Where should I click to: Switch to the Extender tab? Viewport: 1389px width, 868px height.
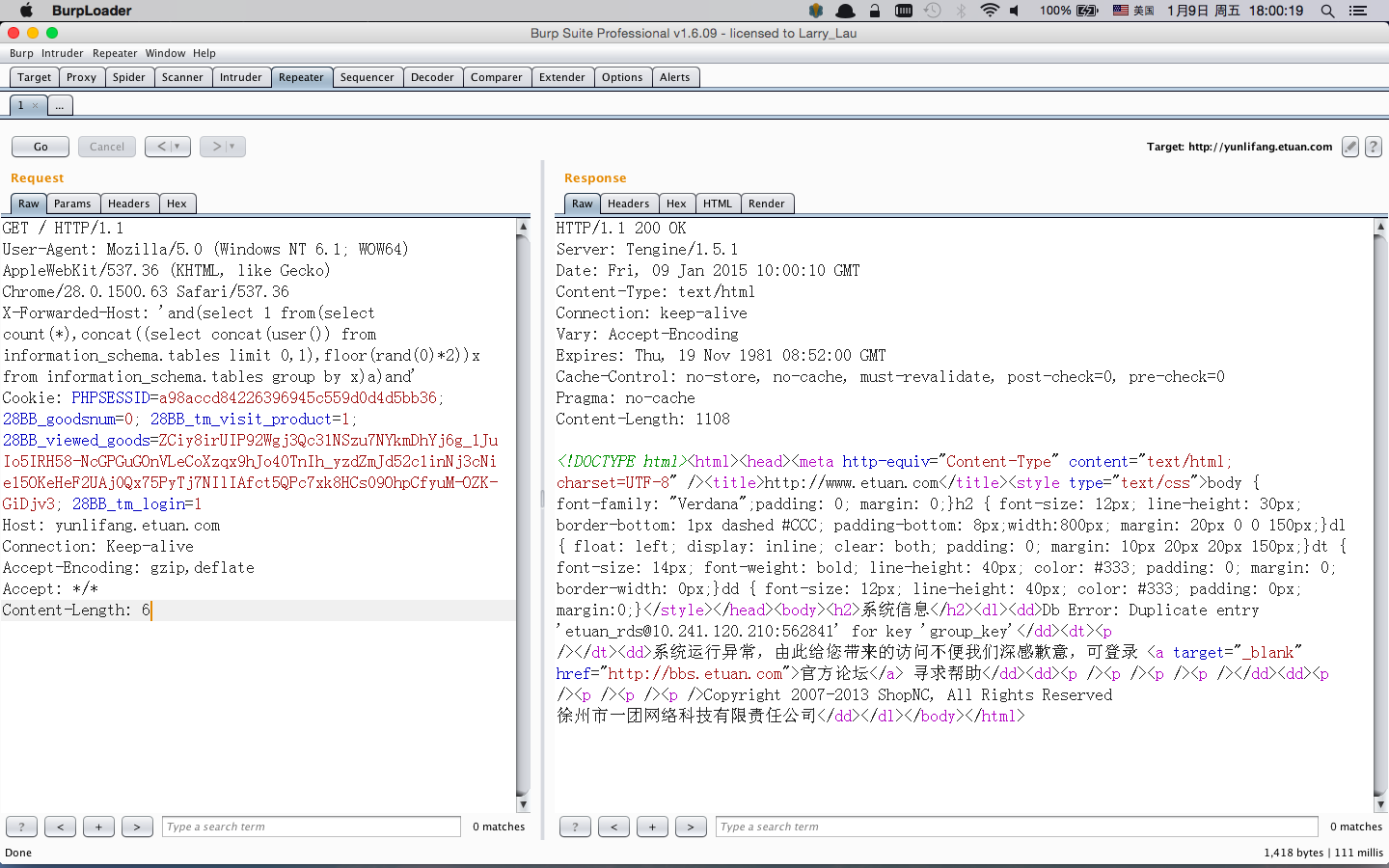[562, 77]
